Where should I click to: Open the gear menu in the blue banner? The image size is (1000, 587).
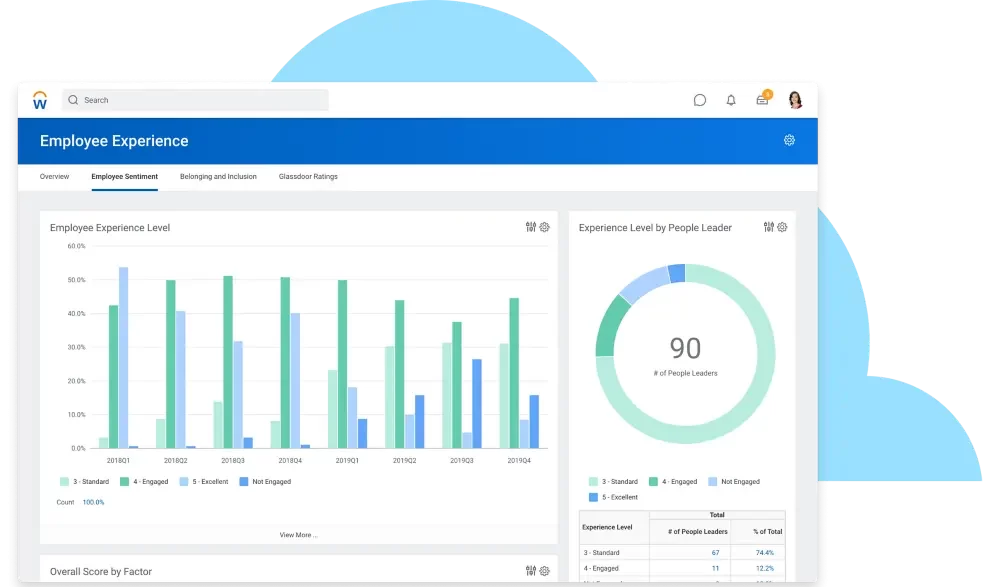click(789, 140)
